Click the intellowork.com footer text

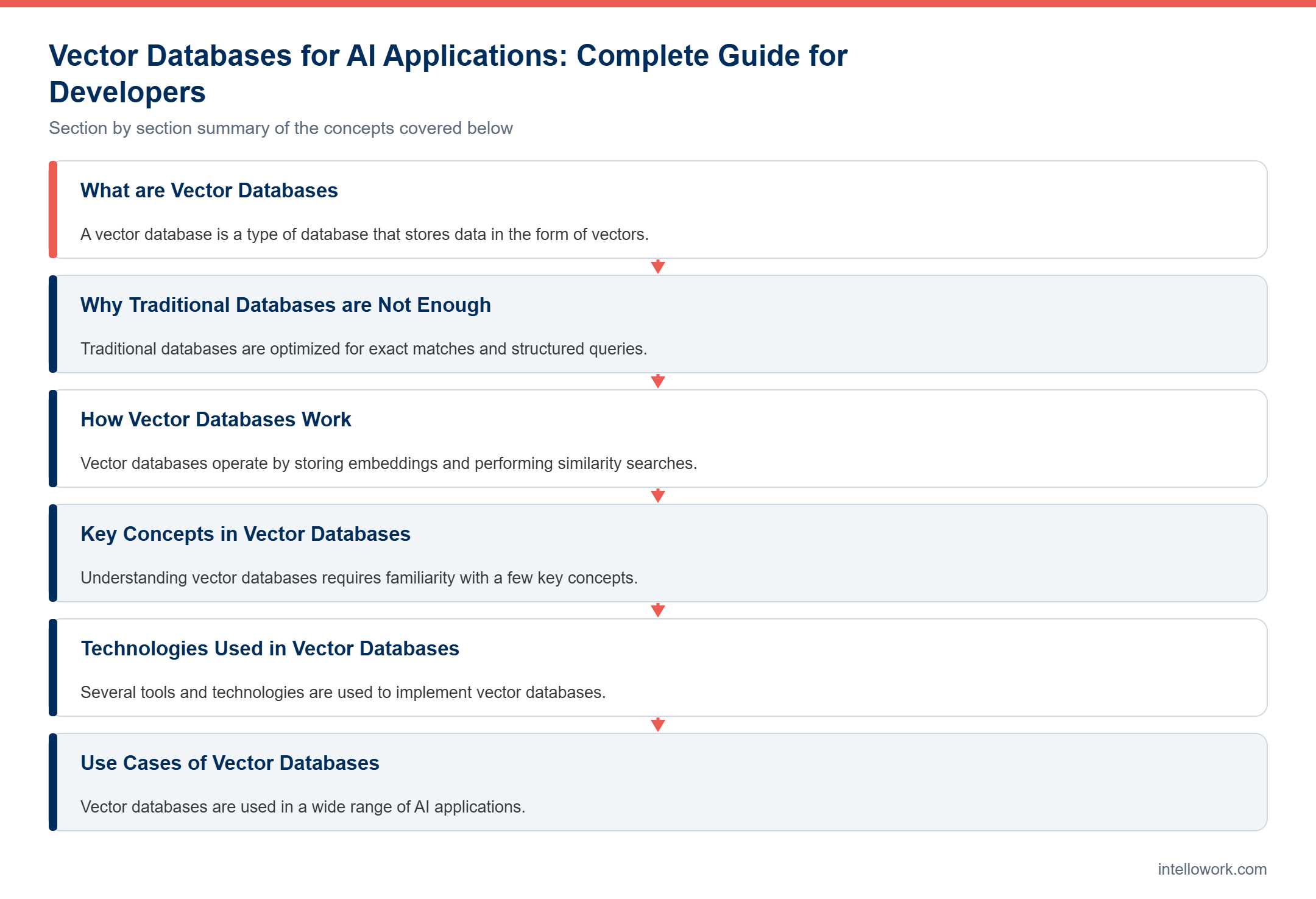pos(1212,869)
